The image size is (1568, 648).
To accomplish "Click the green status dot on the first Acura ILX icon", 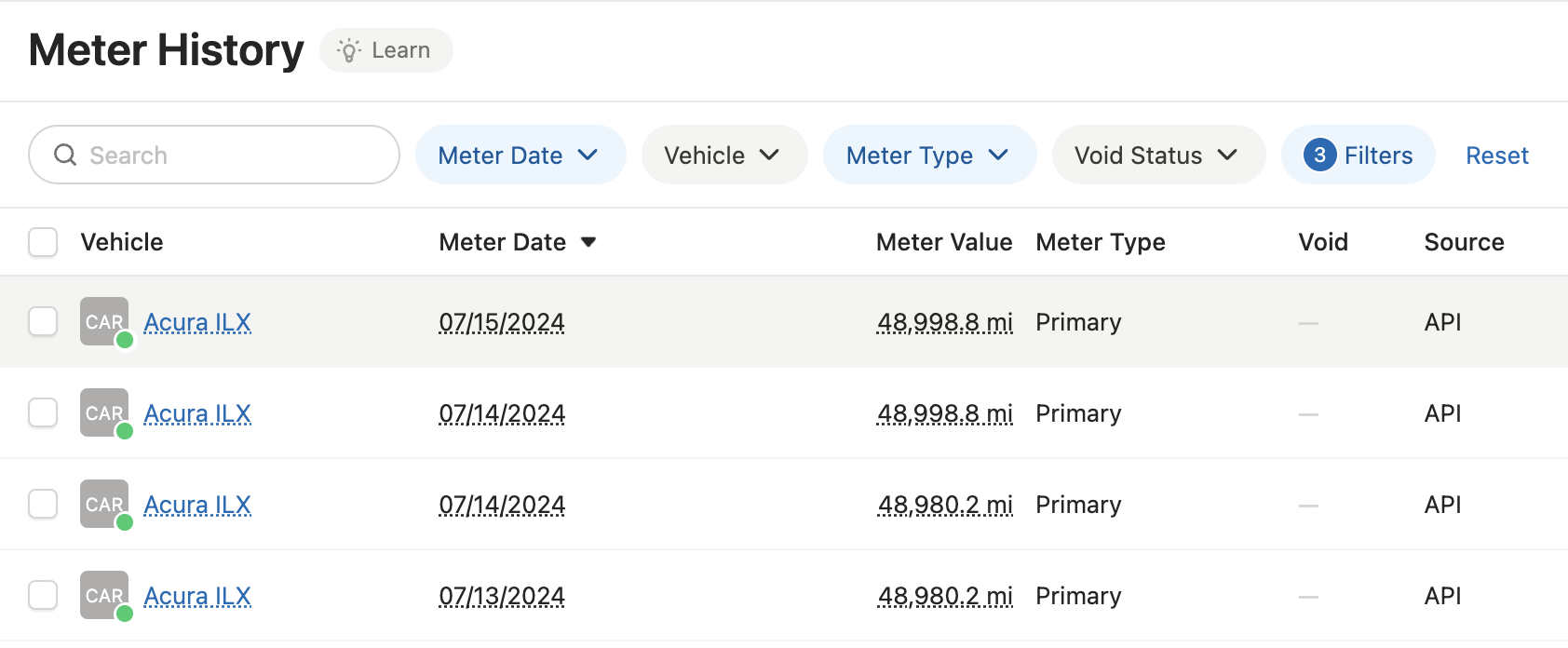I will tap(125, 340).
